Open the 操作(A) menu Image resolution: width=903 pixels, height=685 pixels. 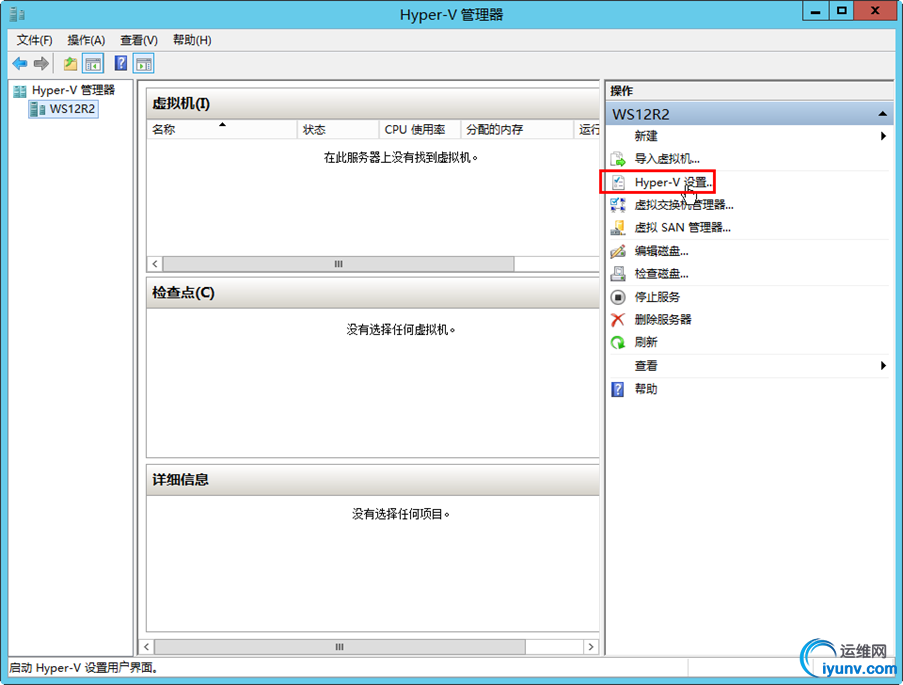(86, 40)
